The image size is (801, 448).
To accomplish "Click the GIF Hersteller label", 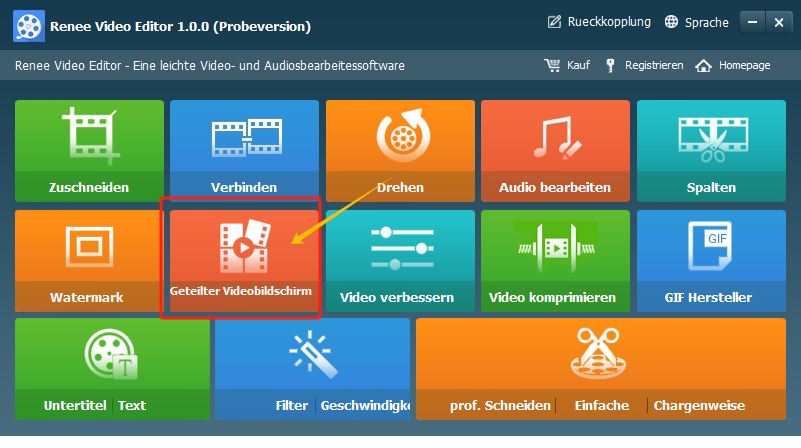I will (x=708, y=297).
